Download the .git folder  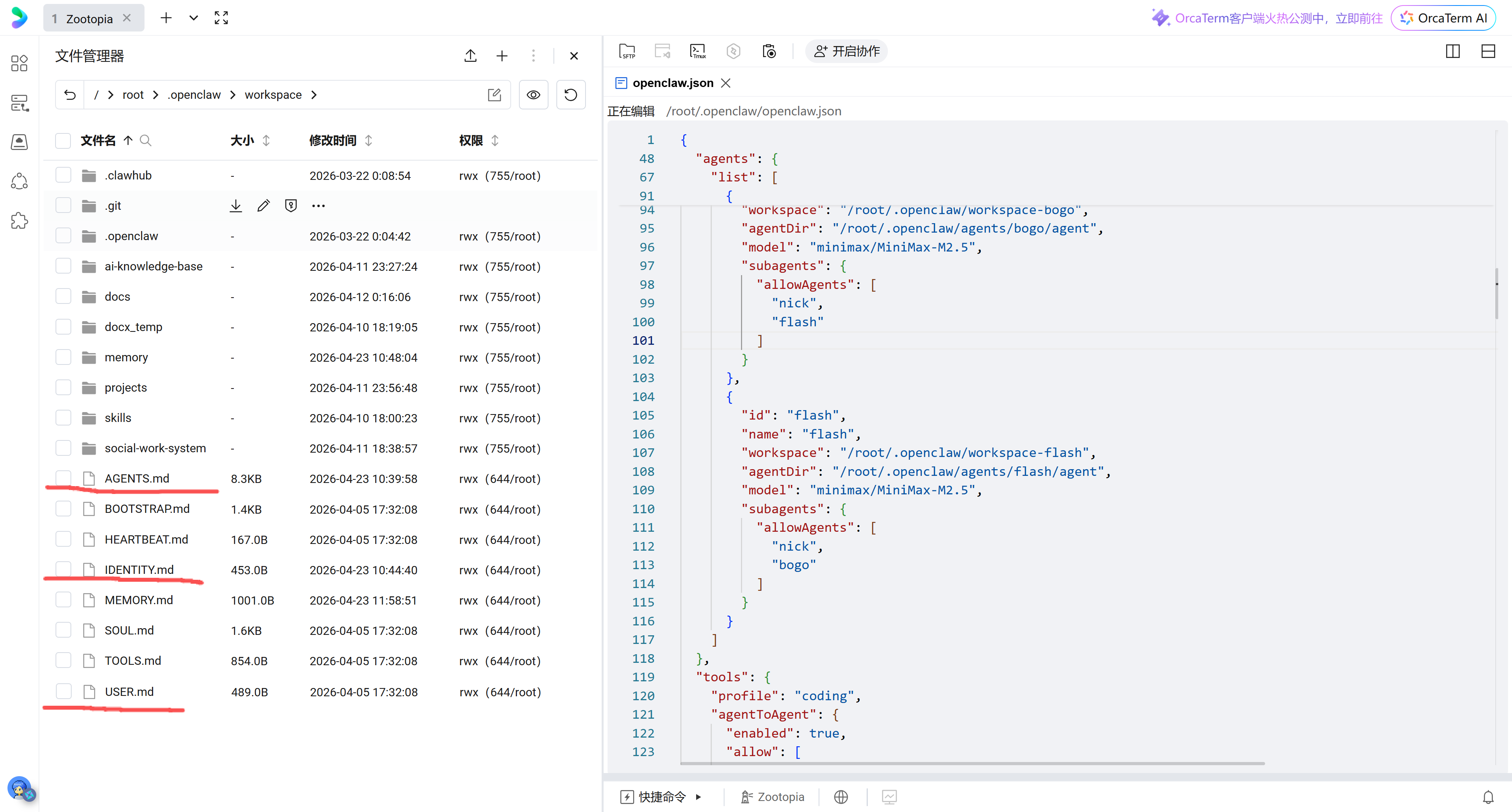(x=236, y=206)
